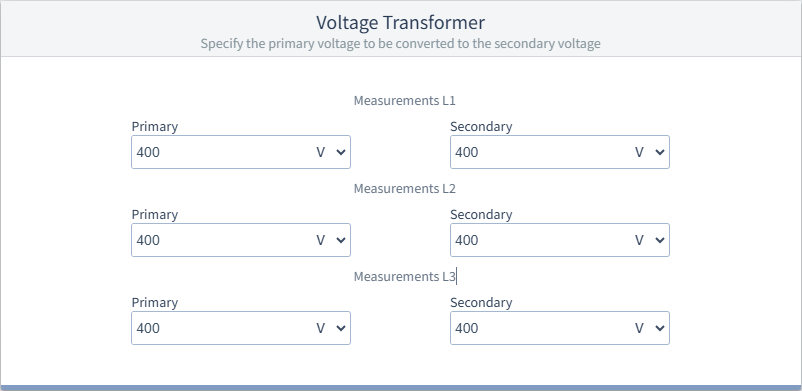Click the L1 Secondary voltage input field
The image size is (802, 391).
click(x=540, y=152)
